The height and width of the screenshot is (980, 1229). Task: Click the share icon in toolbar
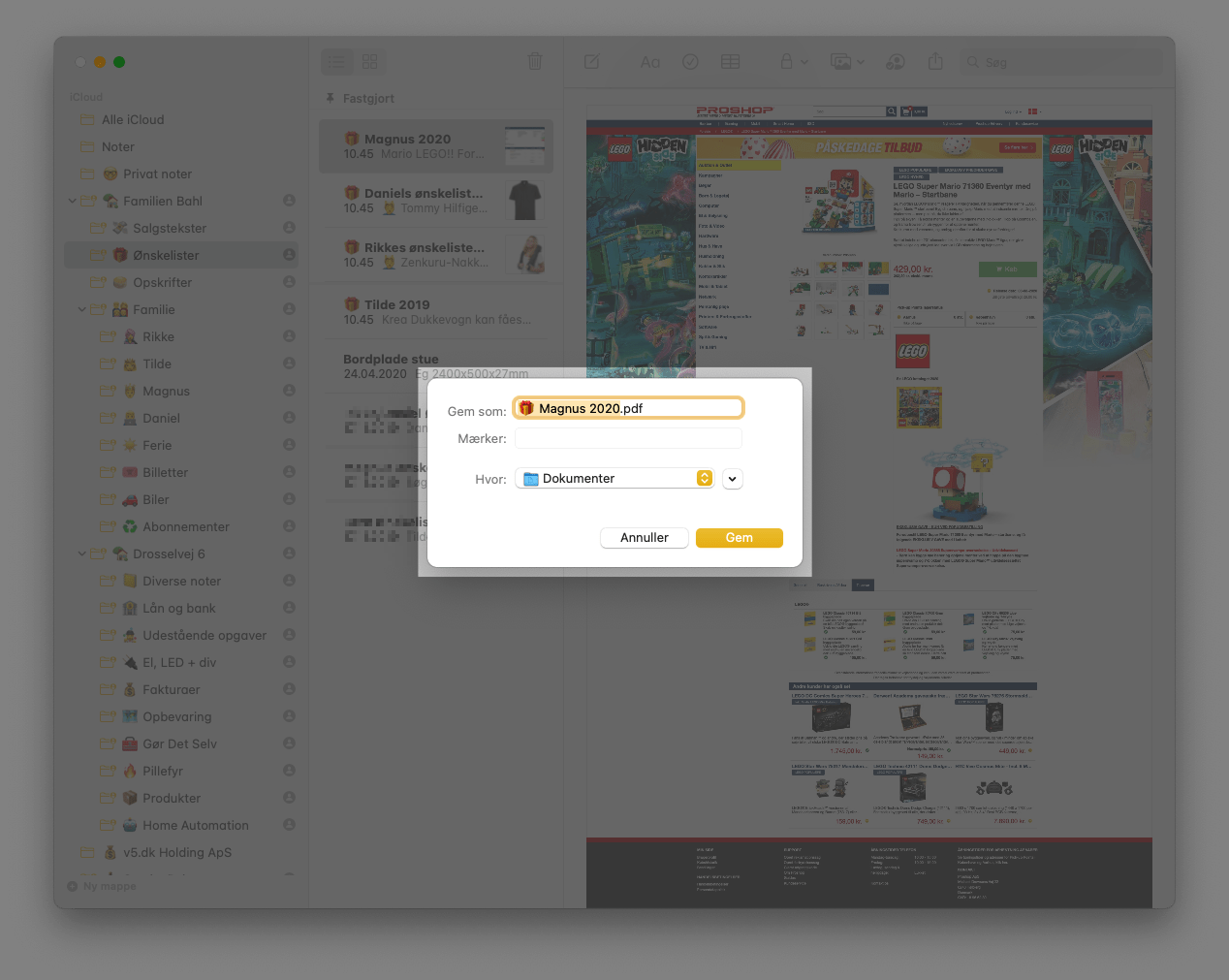[935, 61]
